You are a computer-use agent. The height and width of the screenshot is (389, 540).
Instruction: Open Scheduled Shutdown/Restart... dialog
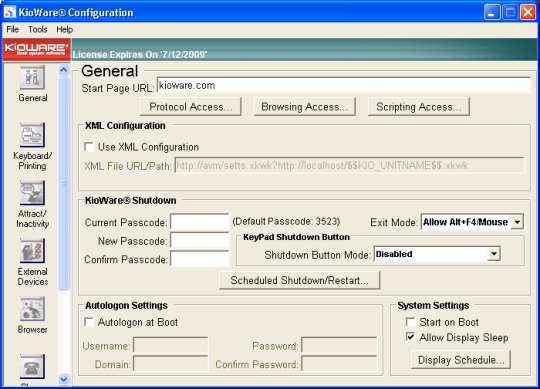[300, 280]
